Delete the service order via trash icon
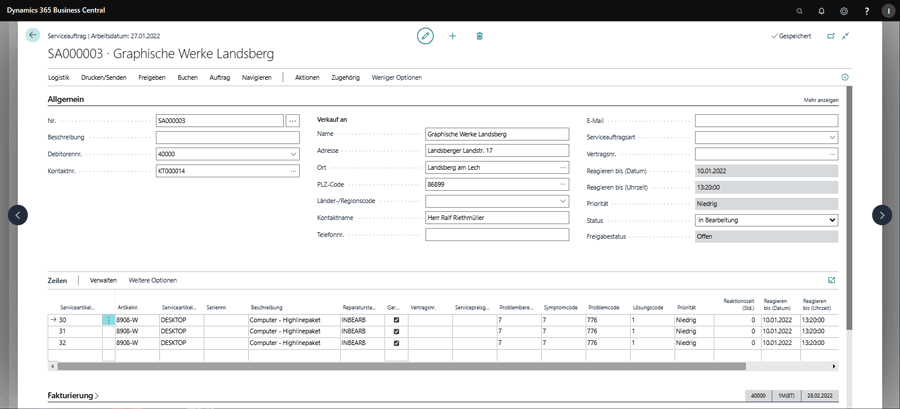 (x=479, y=36)
